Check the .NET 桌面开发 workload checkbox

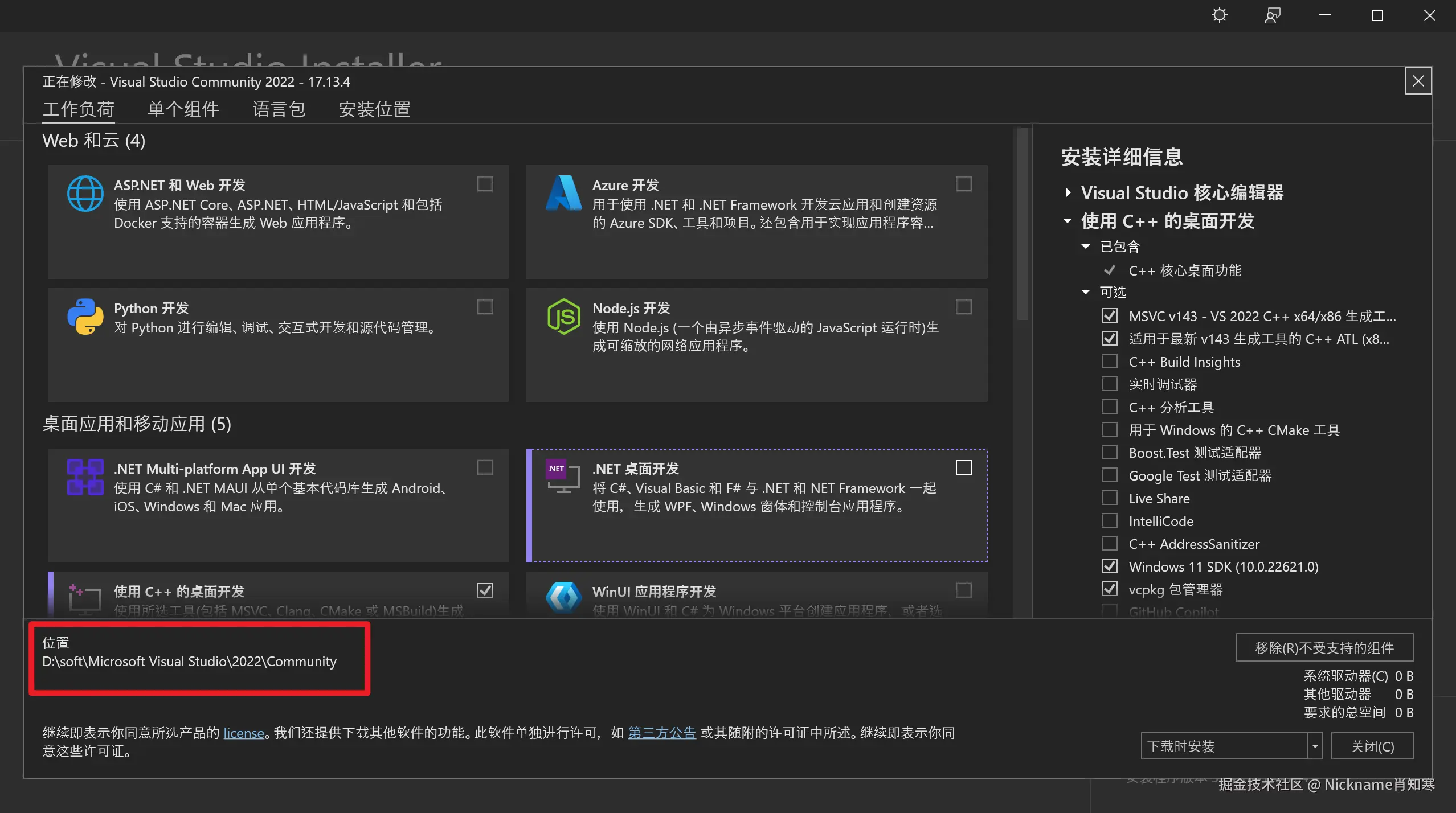tap(964, 467)
